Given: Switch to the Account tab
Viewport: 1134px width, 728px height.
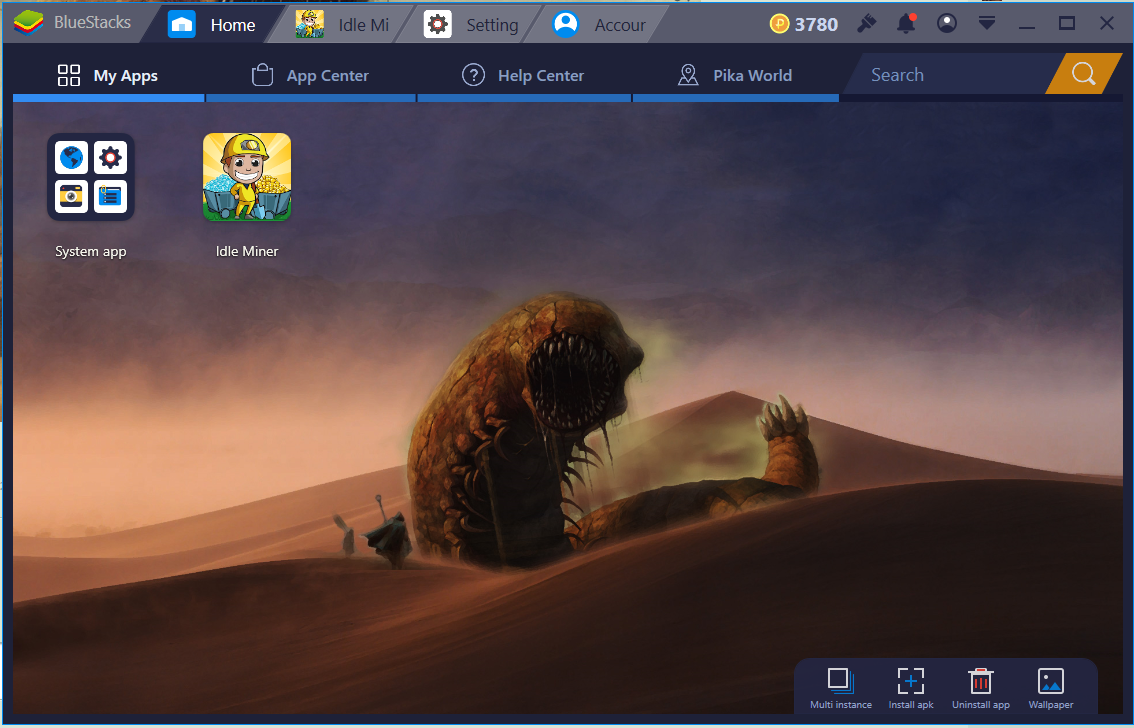Looking at the screenshot, I should tap(600, 25).
